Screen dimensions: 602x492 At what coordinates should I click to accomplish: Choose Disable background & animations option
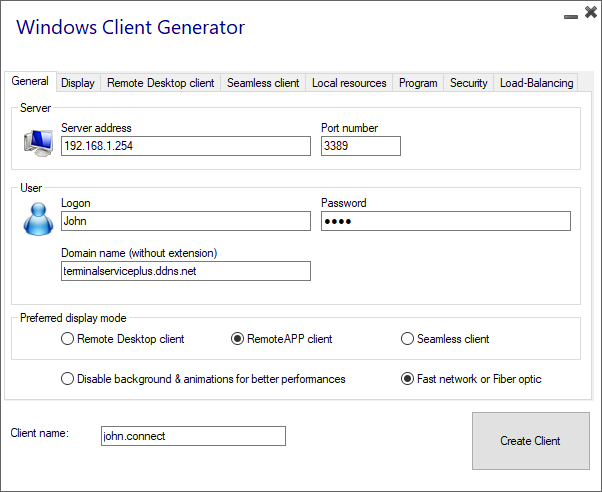[203, 379]
